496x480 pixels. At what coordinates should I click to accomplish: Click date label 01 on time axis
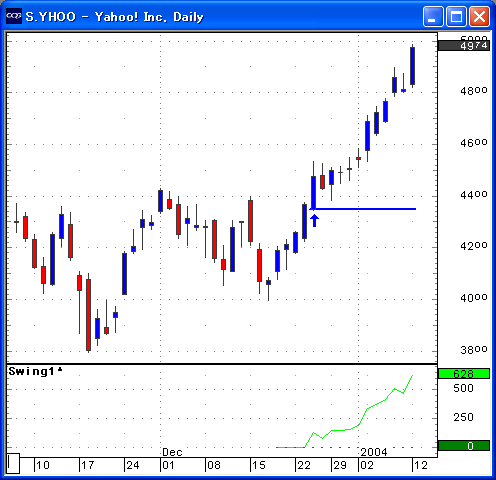[x=168, y=465]
